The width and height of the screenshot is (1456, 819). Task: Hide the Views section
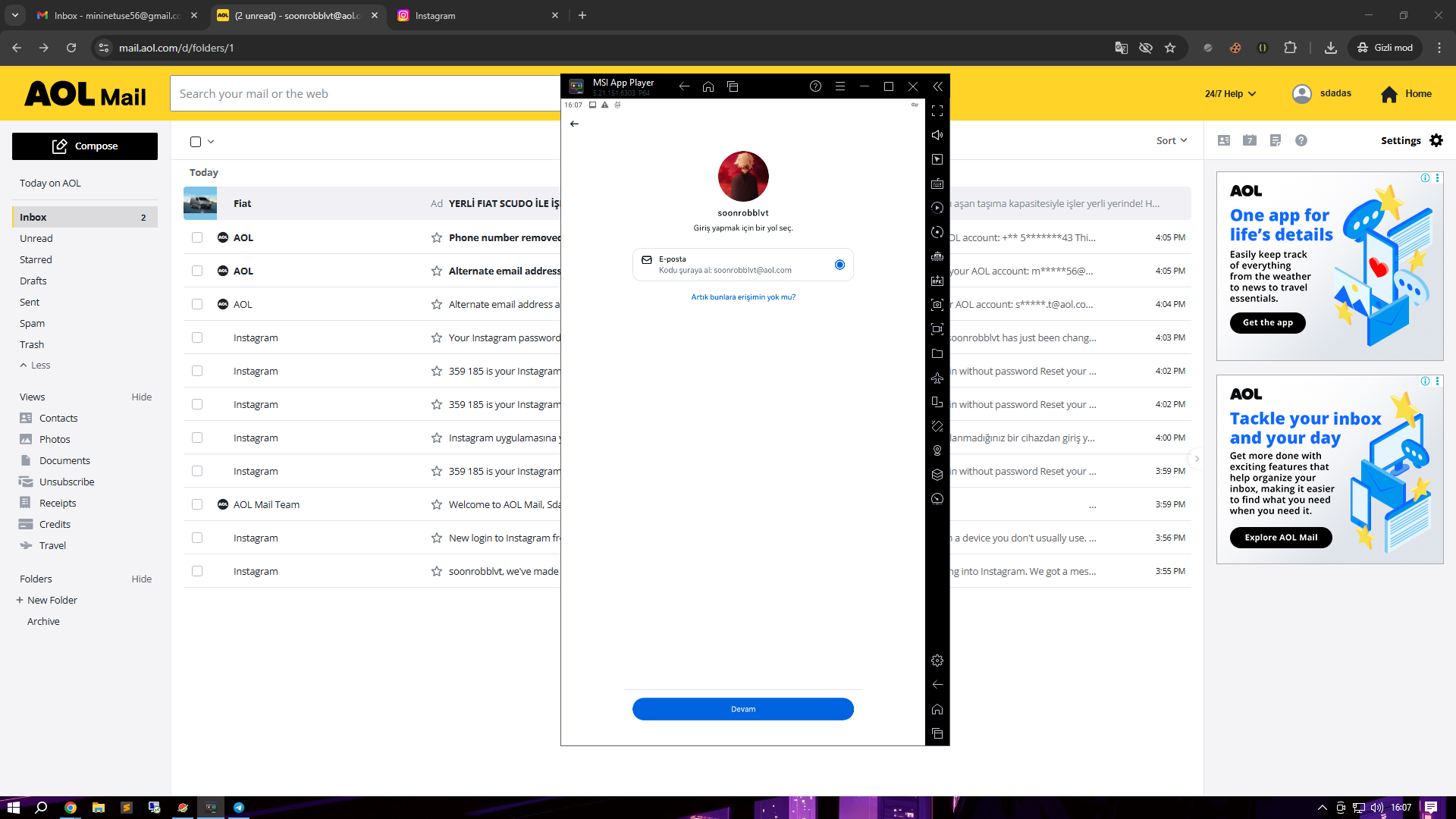(x=142, y=397)
